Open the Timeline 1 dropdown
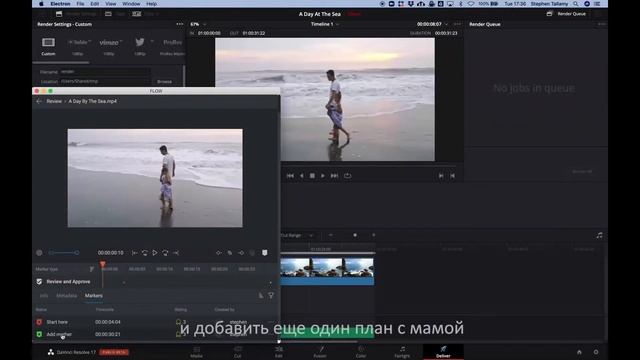Image resolution: width=640 pixels, height=360 pixels. pos(325,24)
